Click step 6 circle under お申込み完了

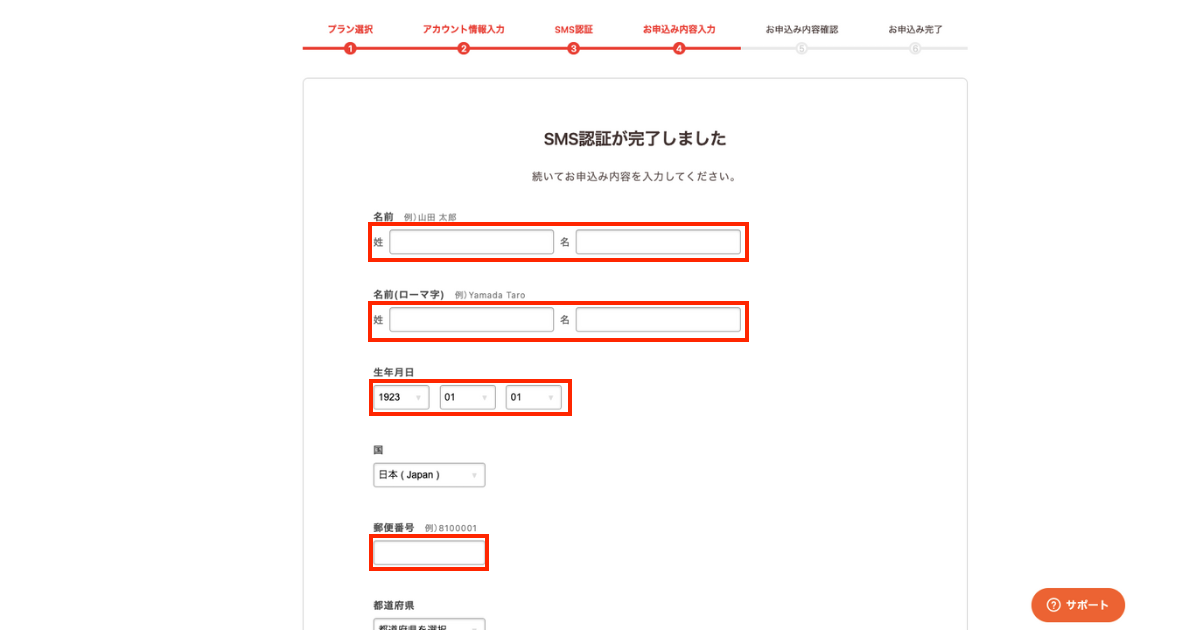coord(915,49)
